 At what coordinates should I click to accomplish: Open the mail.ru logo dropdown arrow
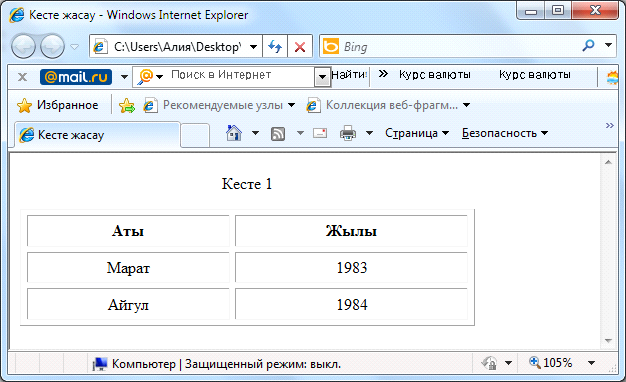click(x=124, y=77)
